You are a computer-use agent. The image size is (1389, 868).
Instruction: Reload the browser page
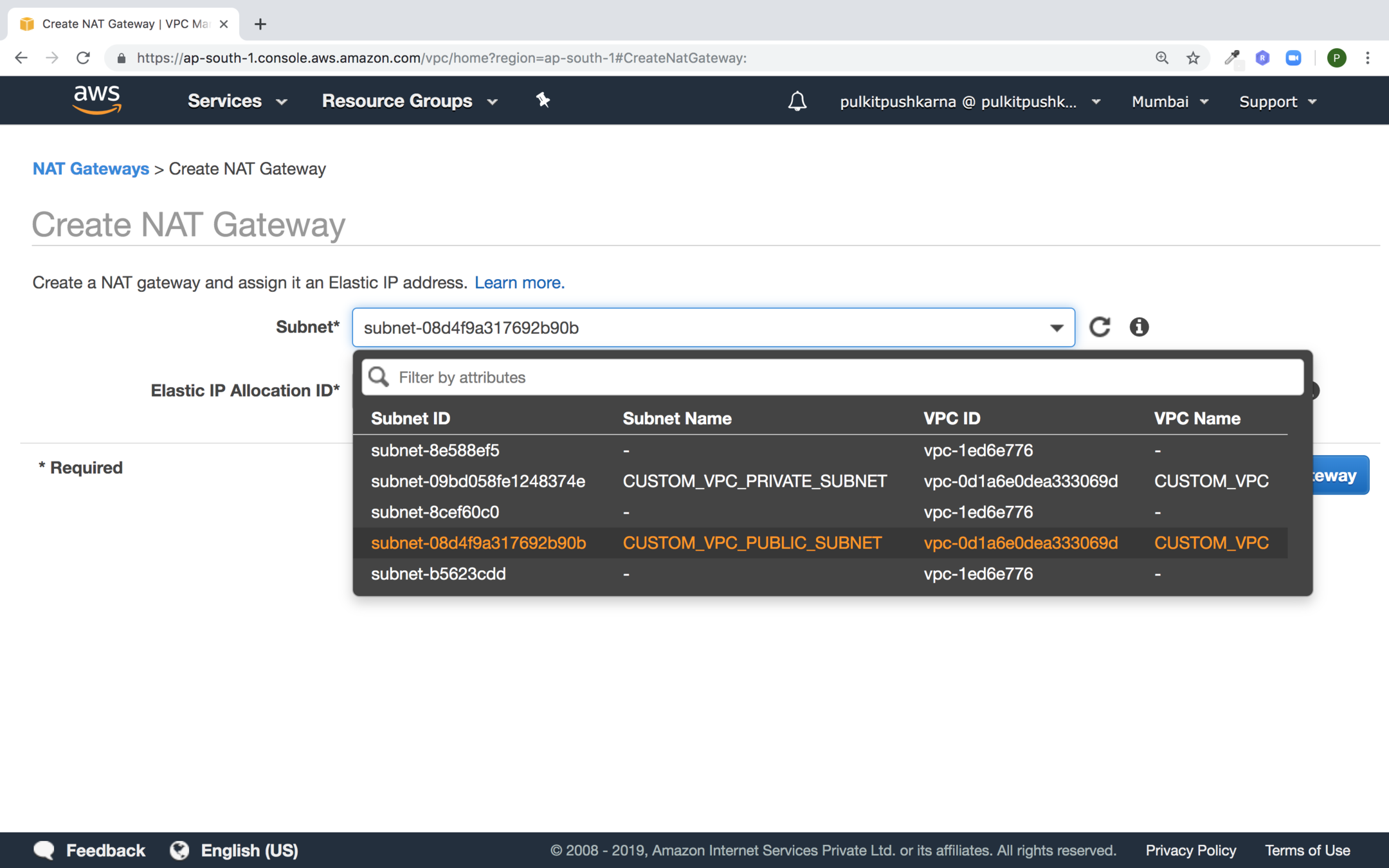pyautogui.click(x=83, y=58)
